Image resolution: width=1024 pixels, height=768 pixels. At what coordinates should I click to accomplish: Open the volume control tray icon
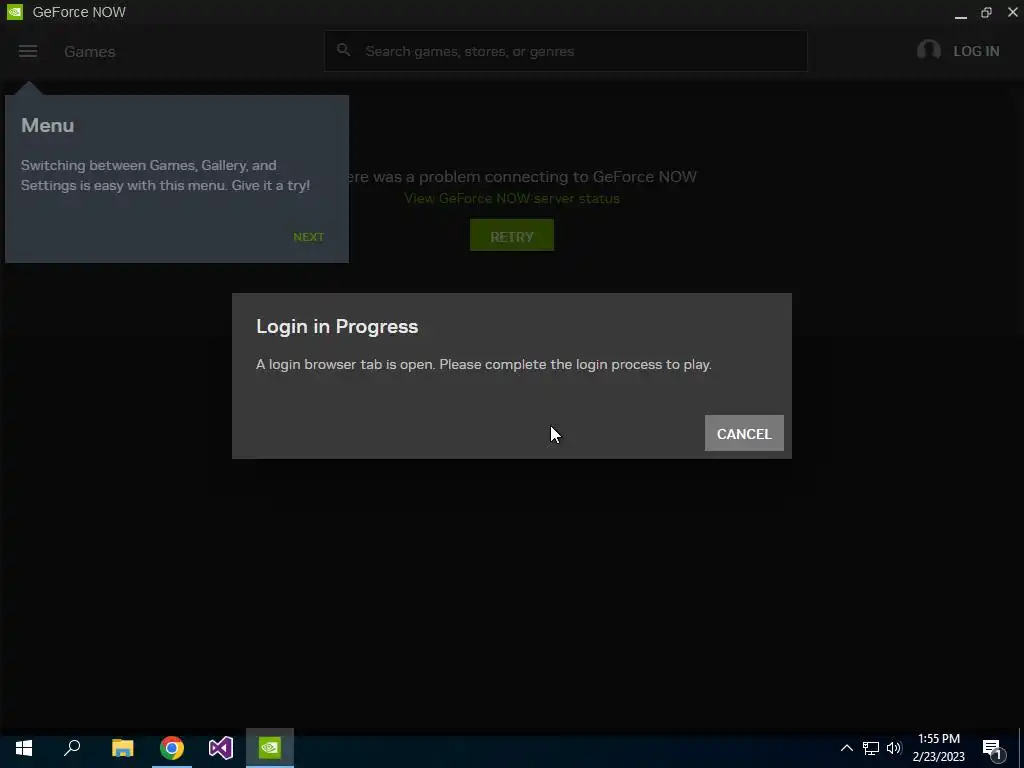coord(894,748)
